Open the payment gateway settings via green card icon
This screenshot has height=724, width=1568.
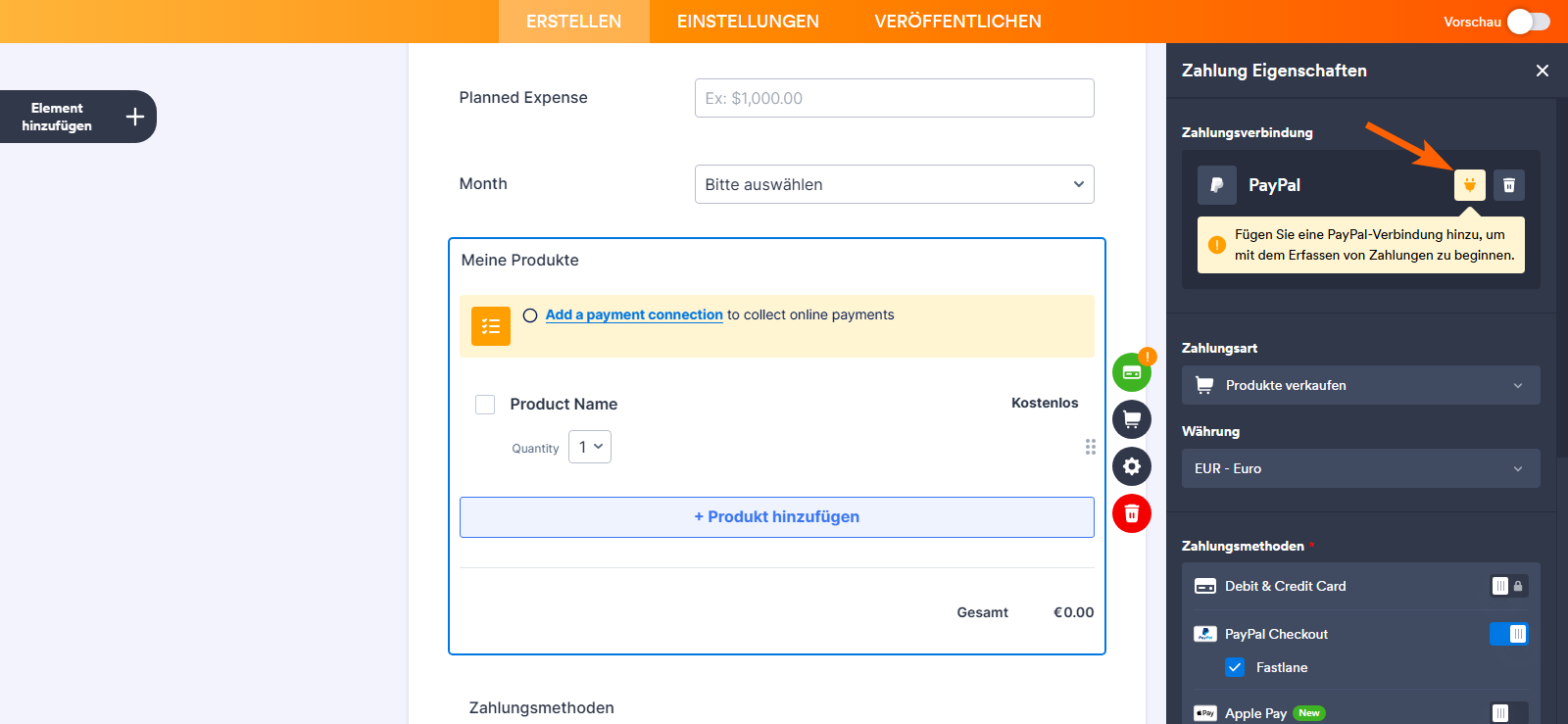pos(1131,371)
